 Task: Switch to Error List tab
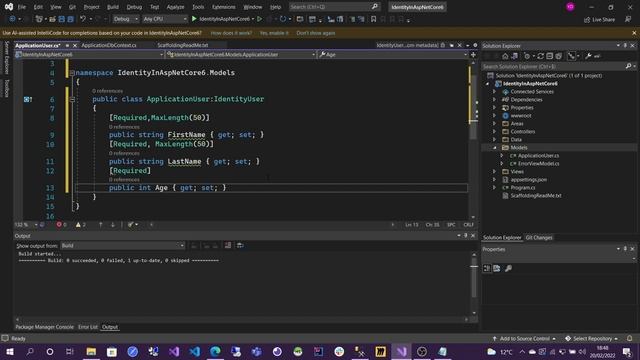[x=88, y=327]
